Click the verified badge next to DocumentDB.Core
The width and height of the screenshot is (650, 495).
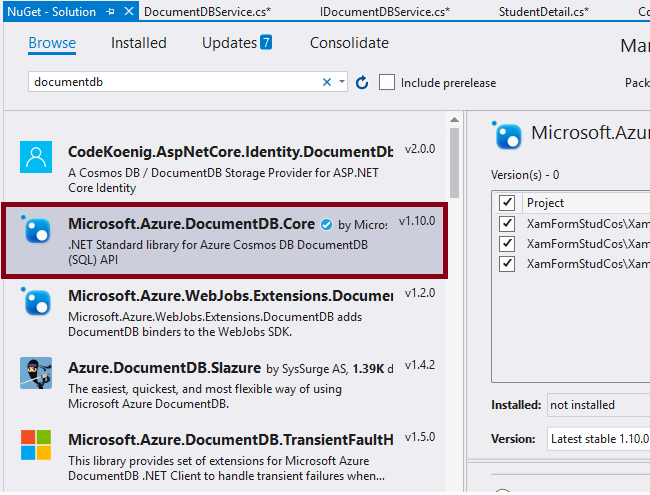(x=326, y=224)
